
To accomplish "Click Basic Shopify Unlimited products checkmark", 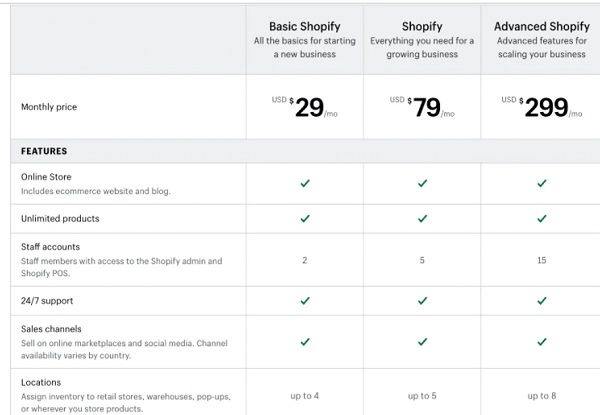I will (305, 218).
